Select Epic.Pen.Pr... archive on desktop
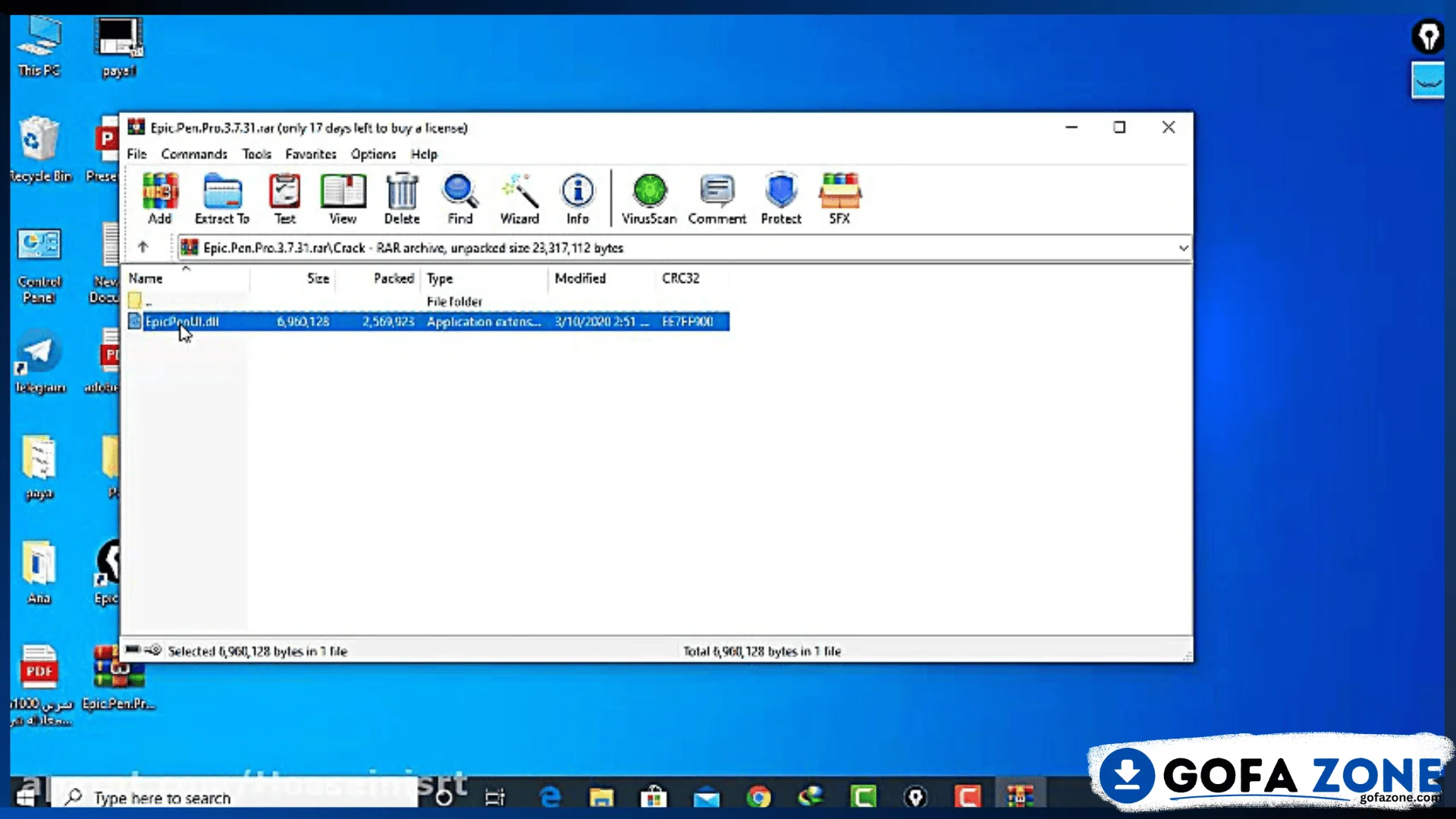The image size is (1456, 819). click(118, 677)
